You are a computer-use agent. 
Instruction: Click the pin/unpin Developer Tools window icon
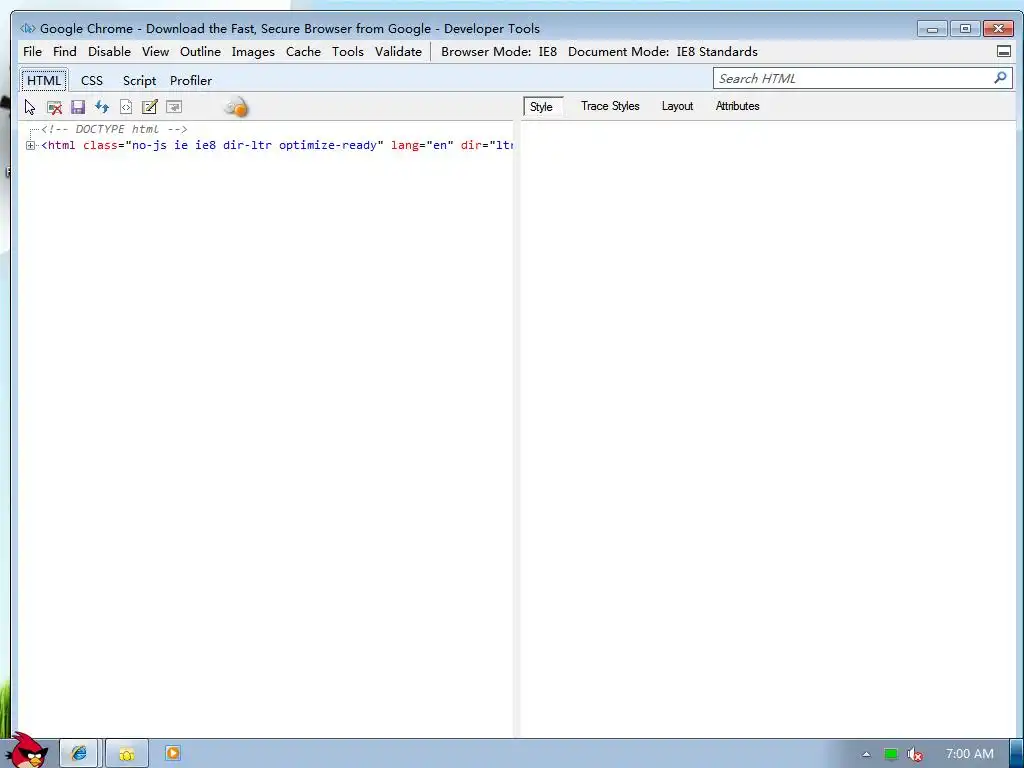[x=1004, y=52]
